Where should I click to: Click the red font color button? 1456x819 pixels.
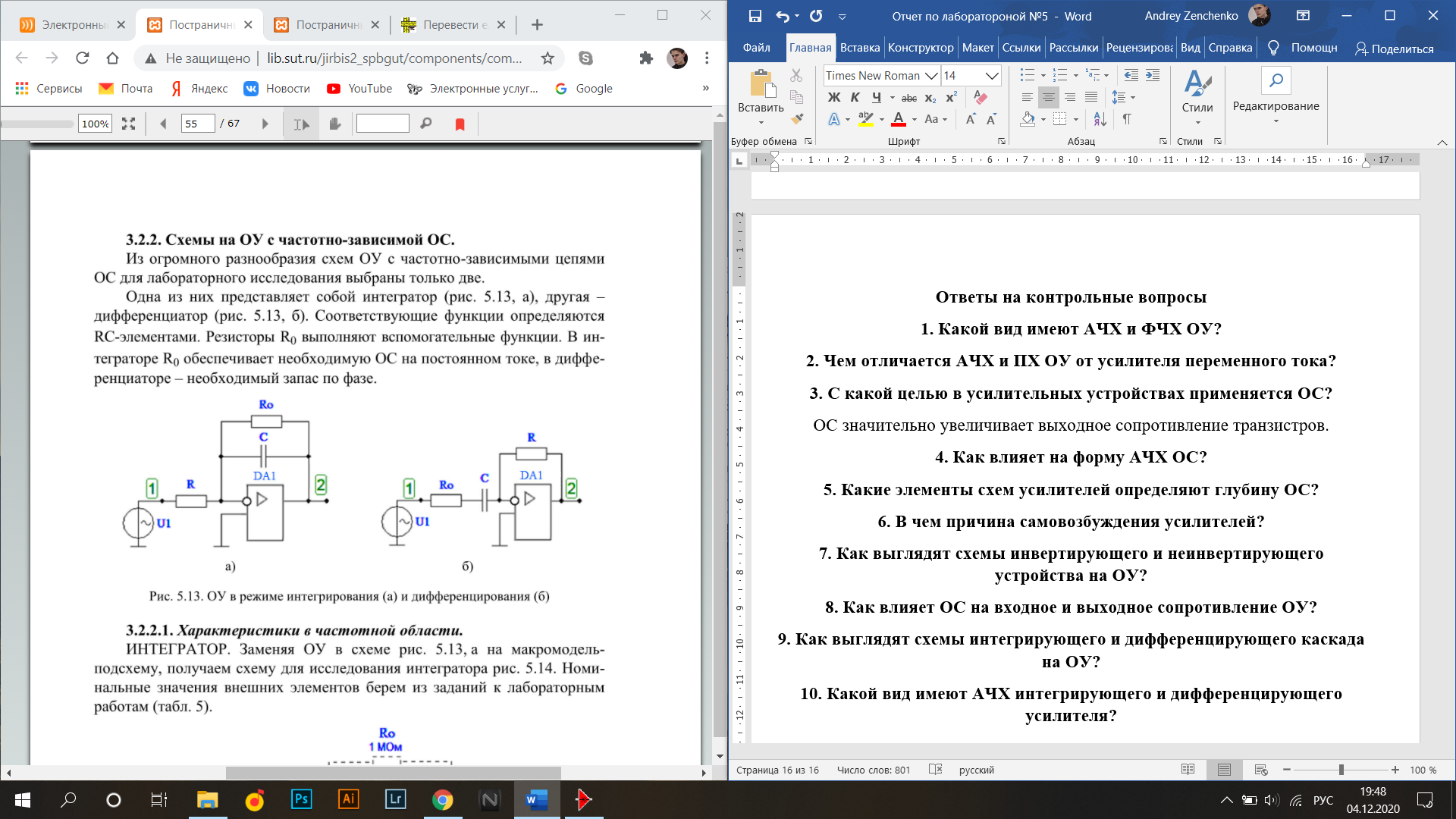pyautogui.click(x=899, y=119)
